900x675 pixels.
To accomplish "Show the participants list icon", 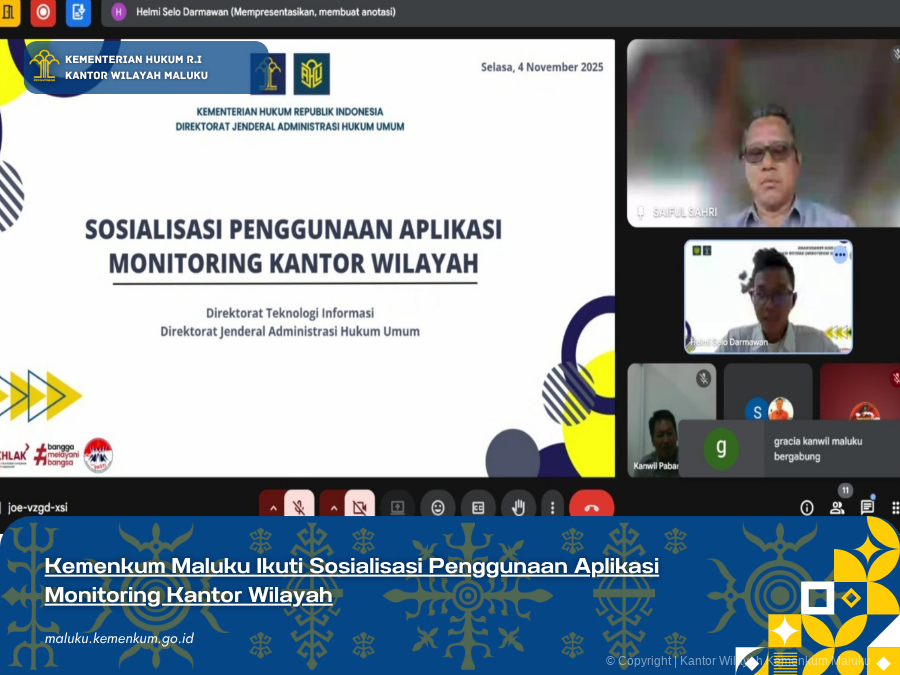I will click(837, 508).
